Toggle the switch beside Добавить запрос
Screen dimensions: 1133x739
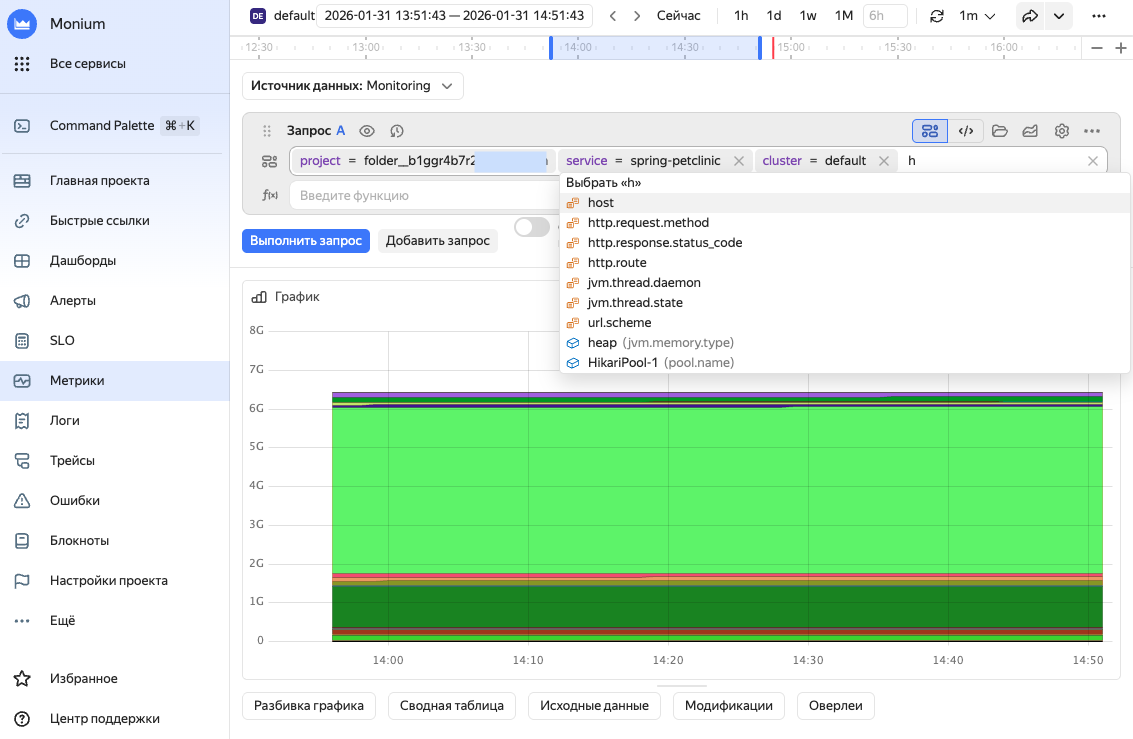(531, 228)
